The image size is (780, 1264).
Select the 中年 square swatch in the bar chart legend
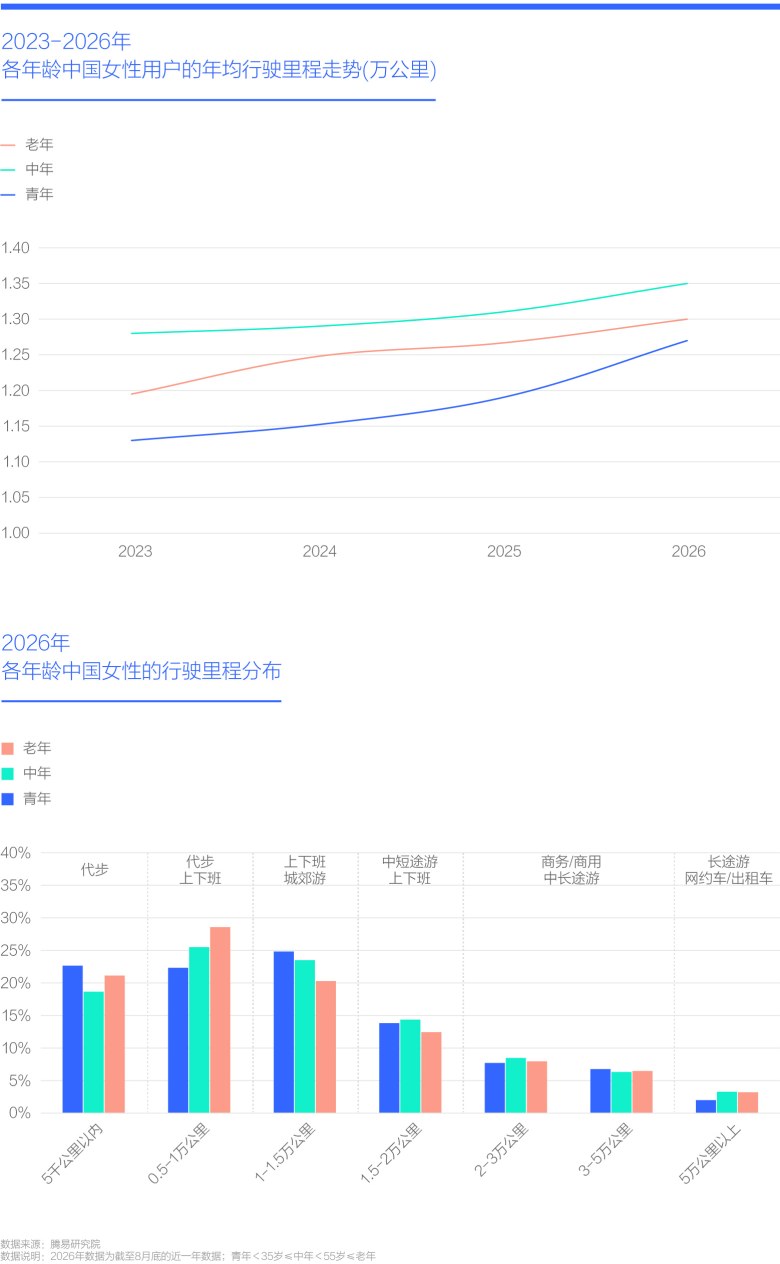[7, 773]
